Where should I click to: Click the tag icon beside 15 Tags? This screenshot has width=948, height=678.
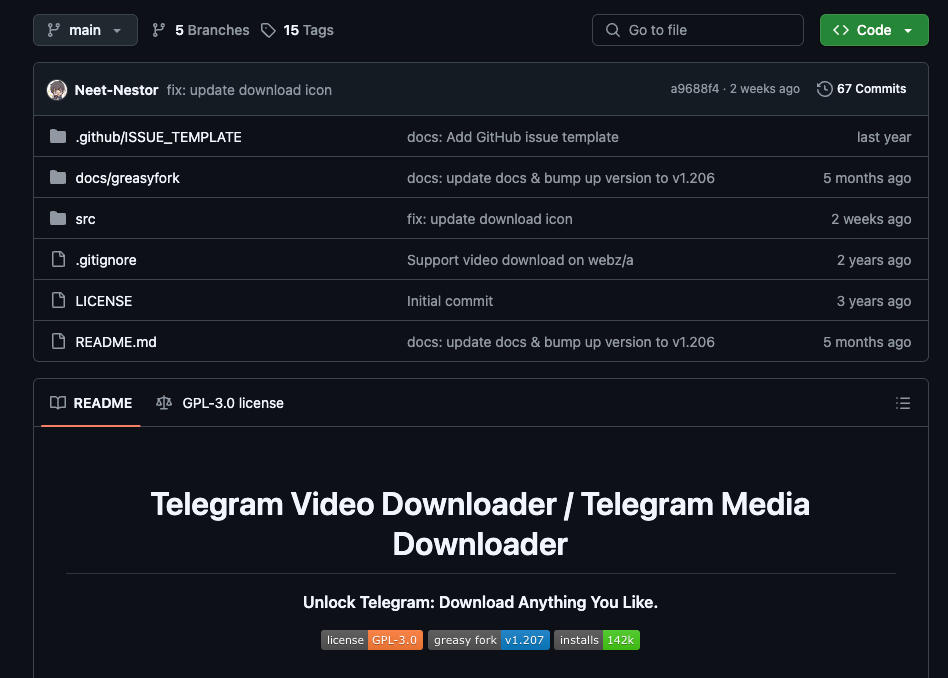(268, 30)
